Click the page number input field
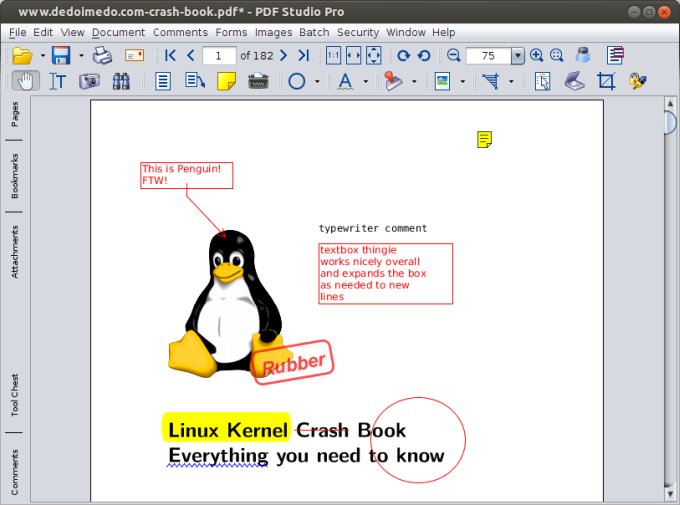The width and height of the screenshot is (680, 505). click(x=219, y=56)
